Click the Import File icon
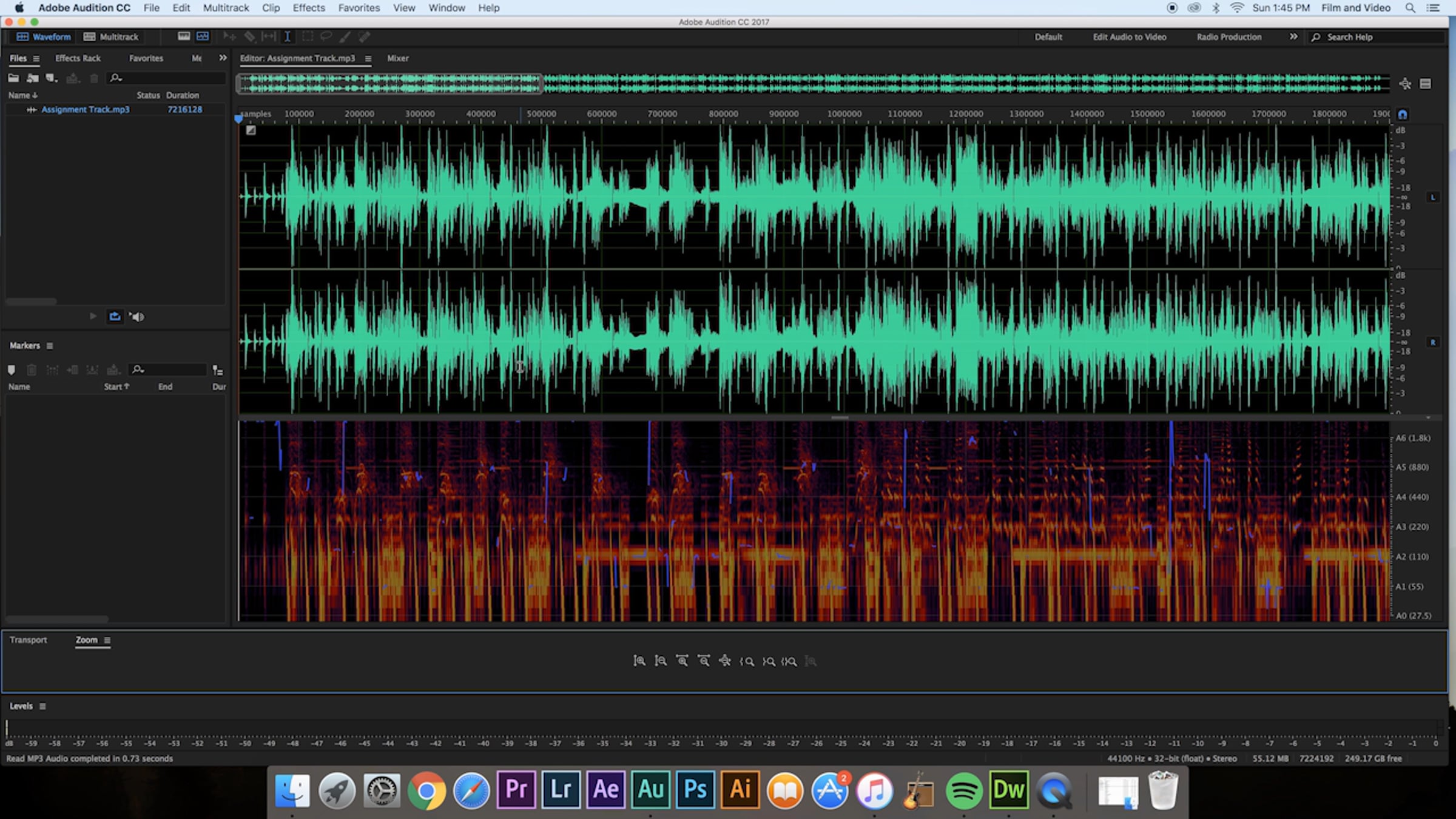Image resolution: width=1456 pixels, height=819 pixels. point(32,78)
